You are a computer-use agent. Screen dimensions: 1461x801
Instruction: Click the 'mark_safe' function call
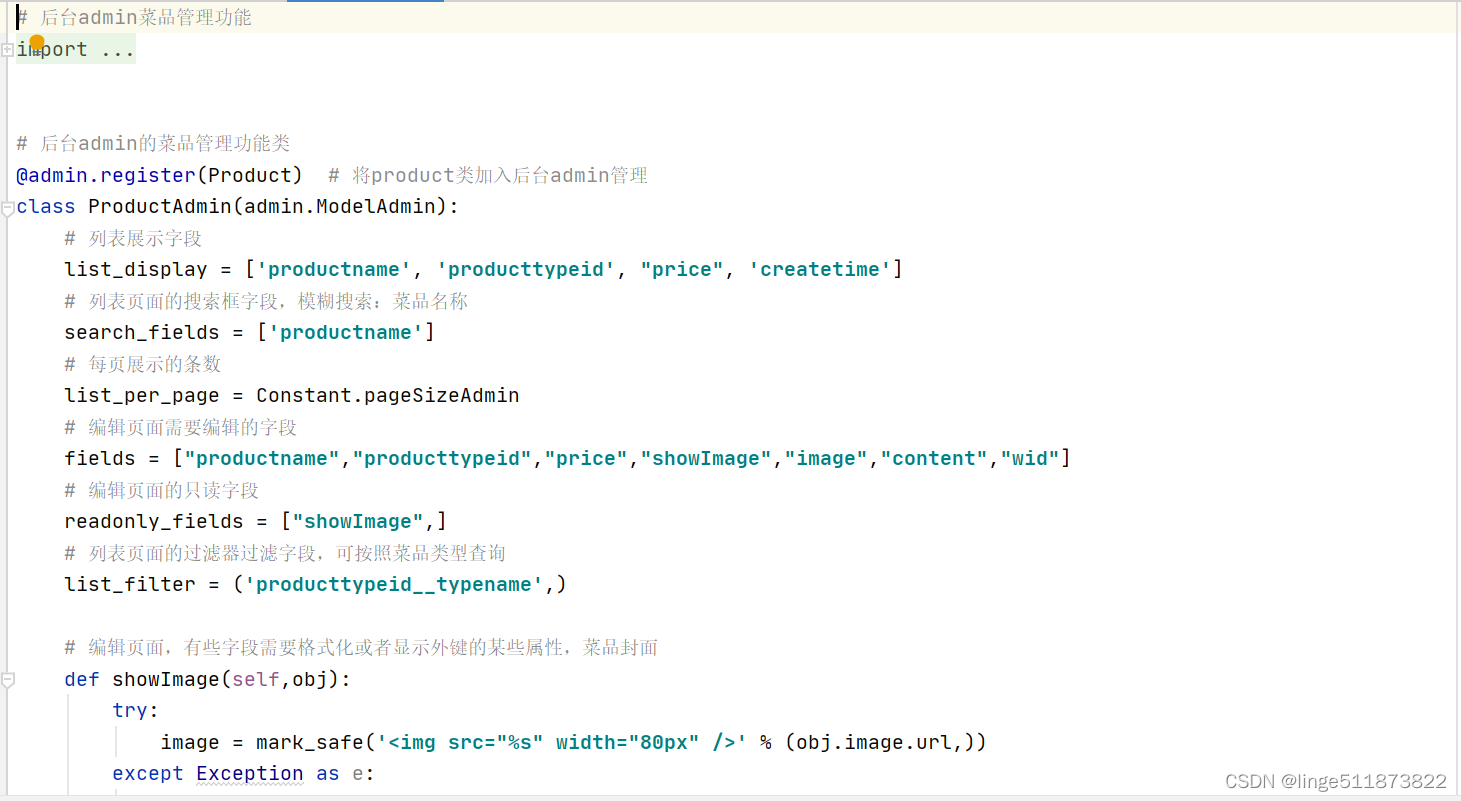[310, 742]
